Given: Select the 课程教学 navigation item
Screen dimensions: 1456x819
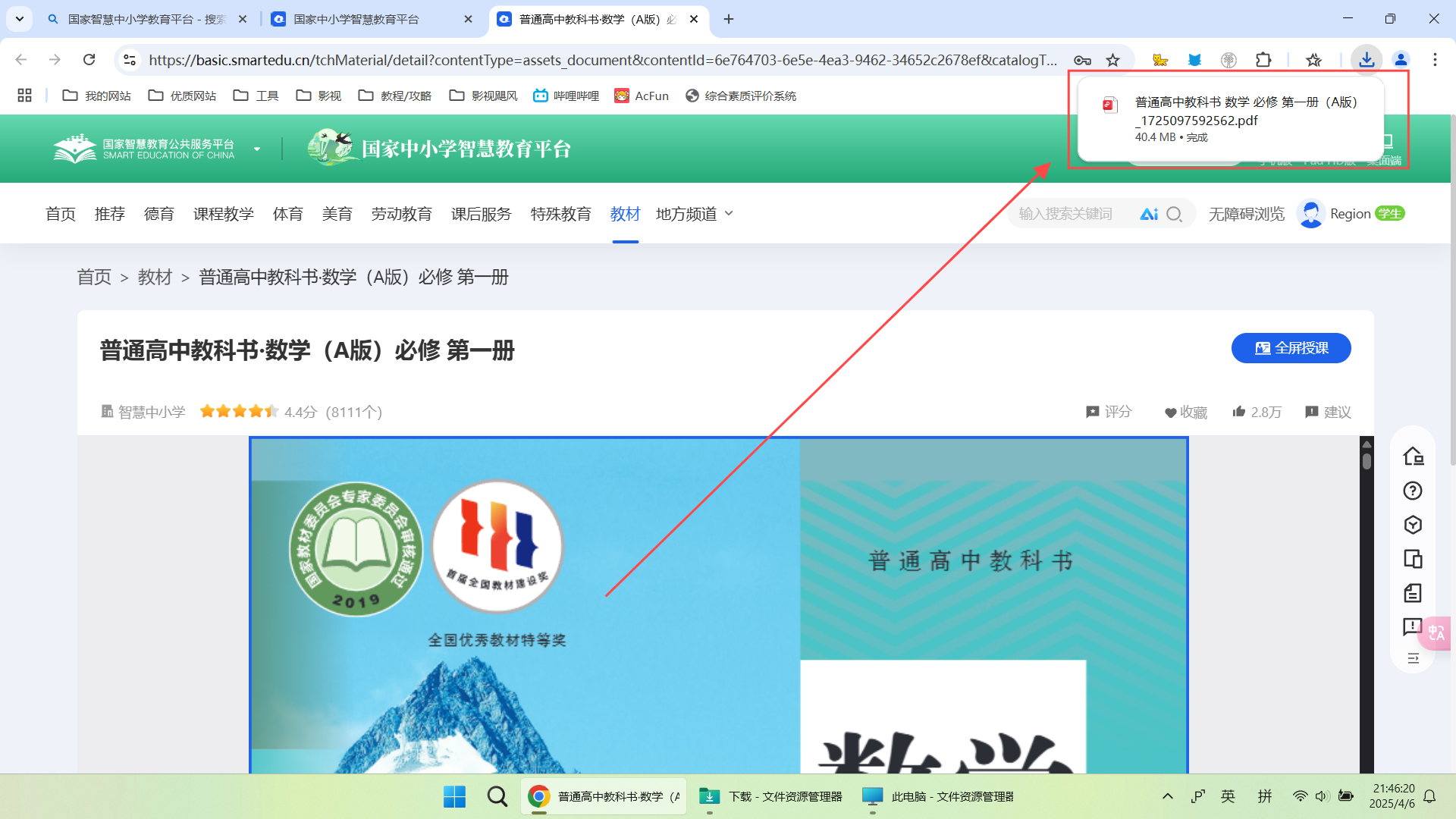Looking at the screenshot, I should pyautogui.click(x=223, y=214).
